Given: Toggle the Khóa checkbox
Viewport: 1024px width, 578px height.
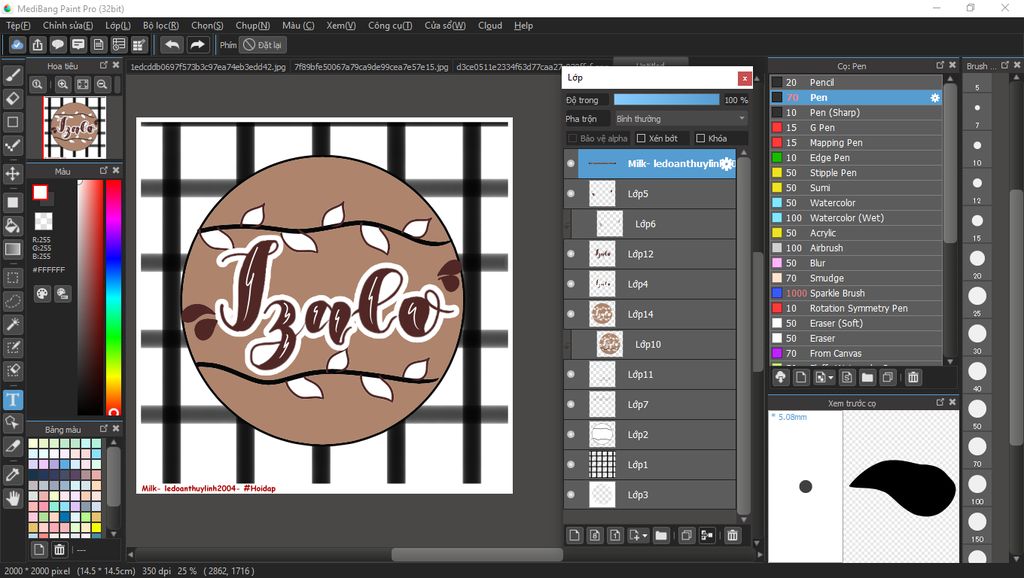Looking at the screenshot, I should 701,138.
